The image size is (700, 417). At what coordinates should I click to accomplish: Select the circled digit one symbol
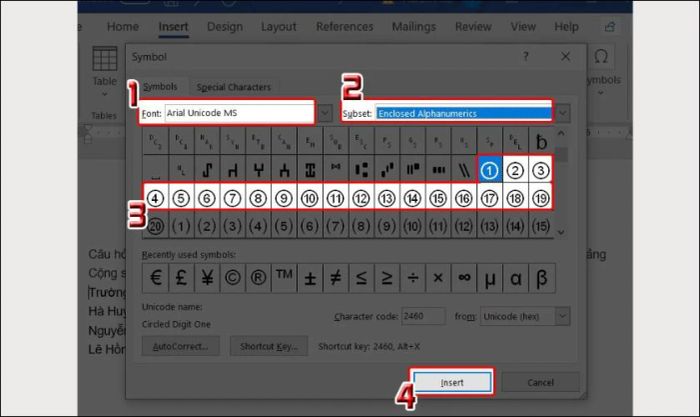coord(489,170)
